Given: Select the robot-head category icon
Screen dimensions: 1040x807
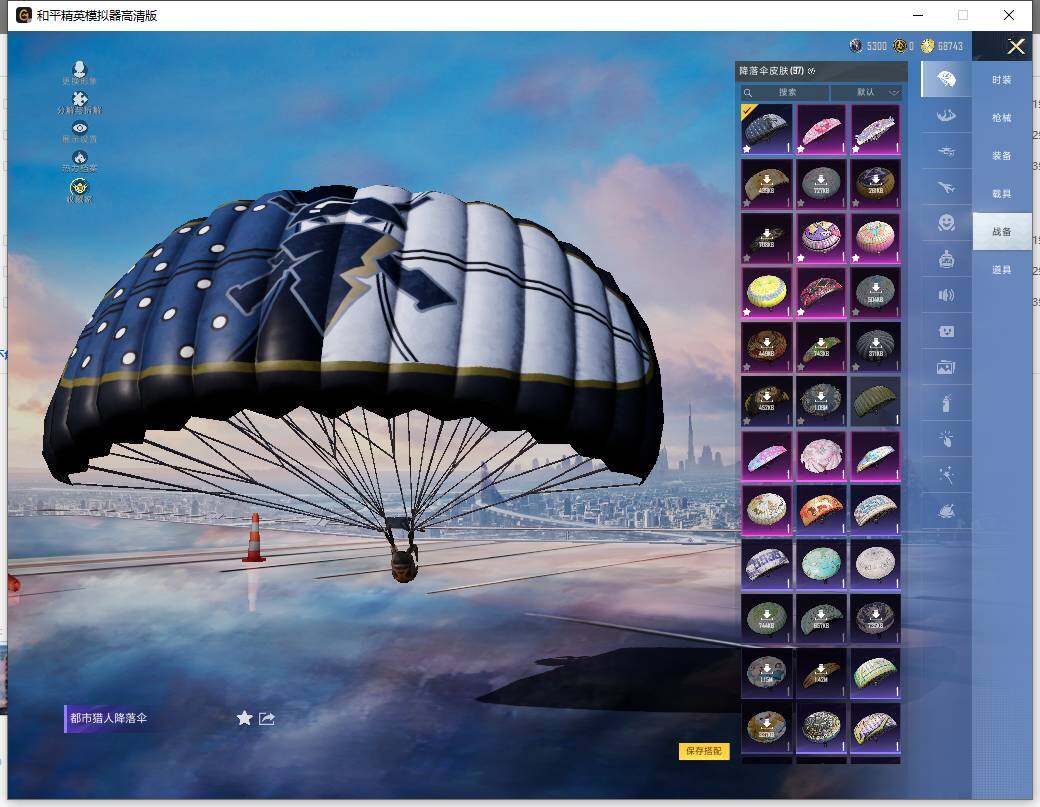Looking at the screenshot, I should click(x=946, y=259).
